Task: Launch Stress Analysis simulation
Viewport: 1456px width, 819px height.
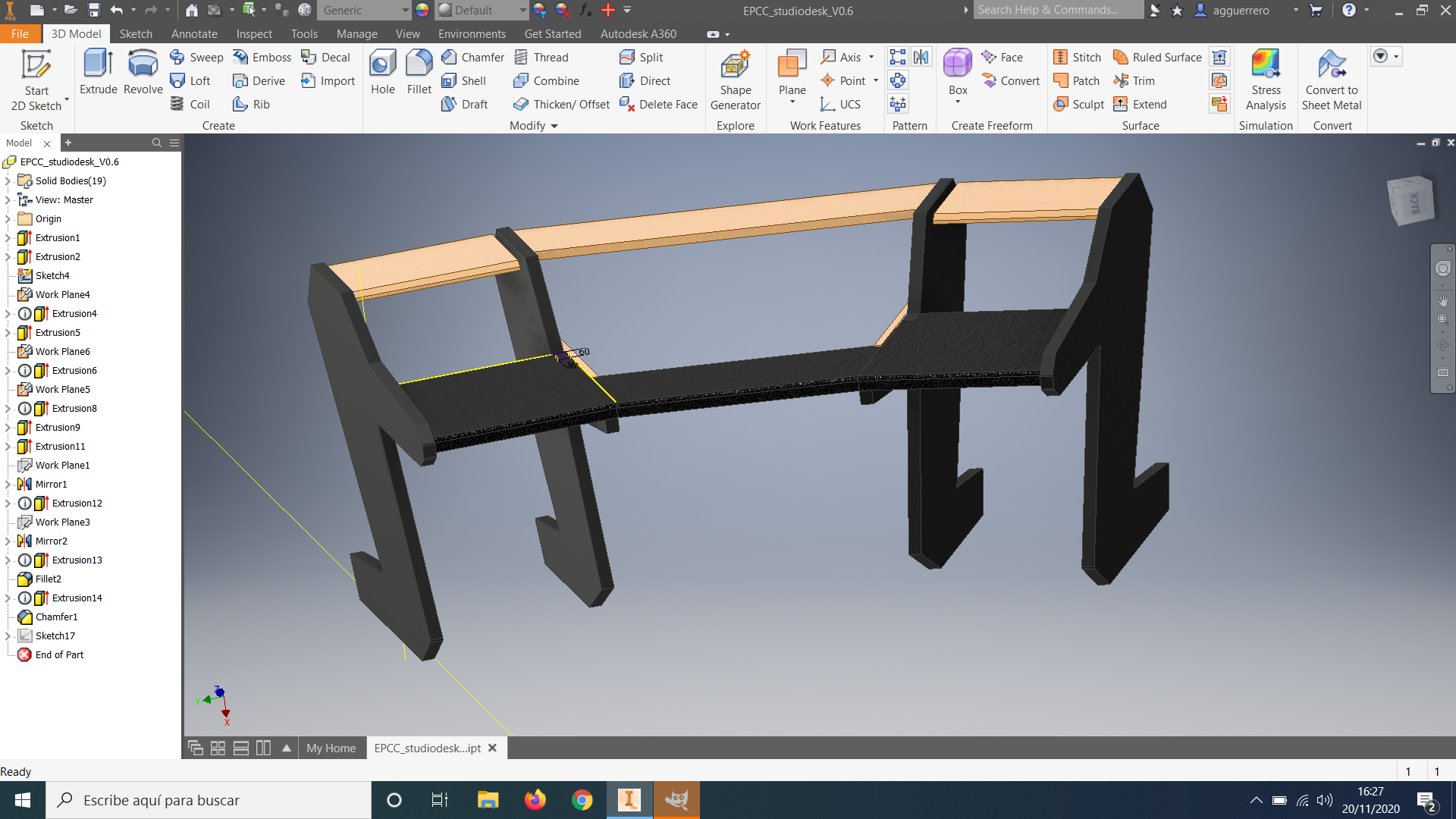Action: pos(1266,80)
